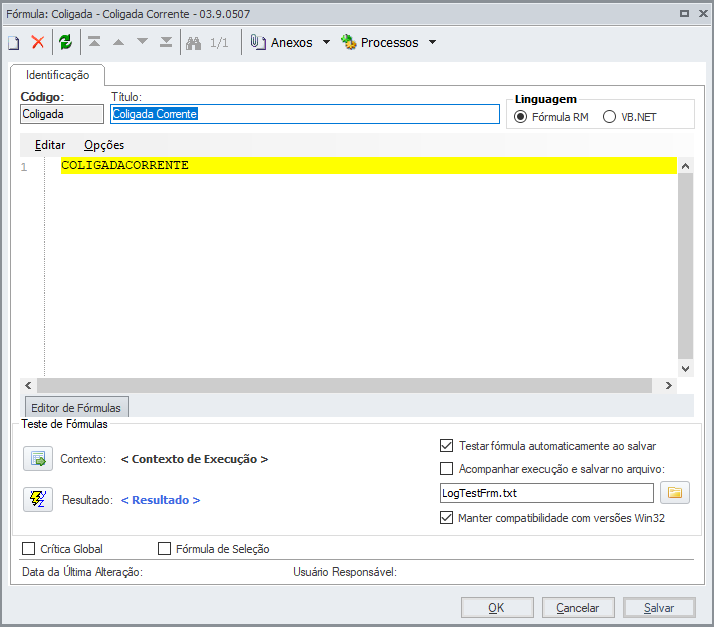714x627 pixels.
Task: Toggle Manter compatibilidade com versões Win32
Action: point(447,518)
